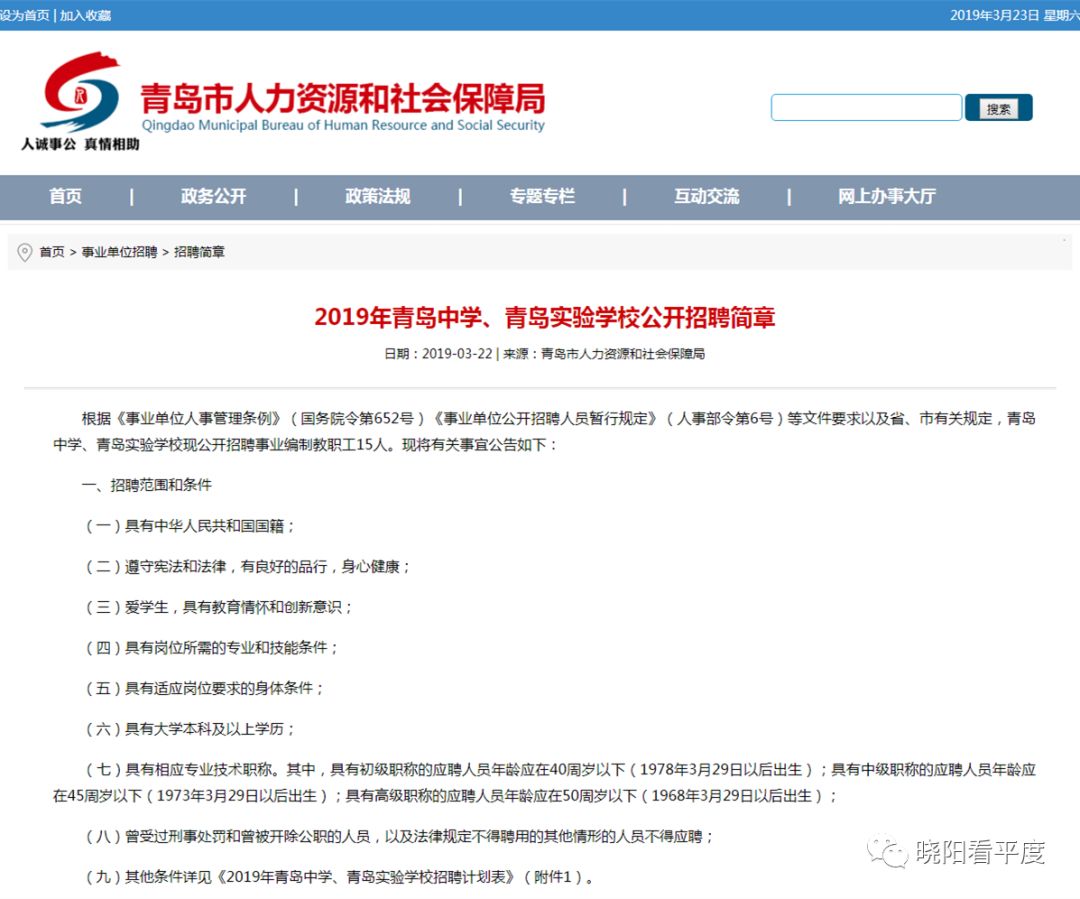This screenshot has height=899, width=1080.
Task: Click the location pin breadcrumb icon
Action: pyautogui.click(x=25, y=252)
